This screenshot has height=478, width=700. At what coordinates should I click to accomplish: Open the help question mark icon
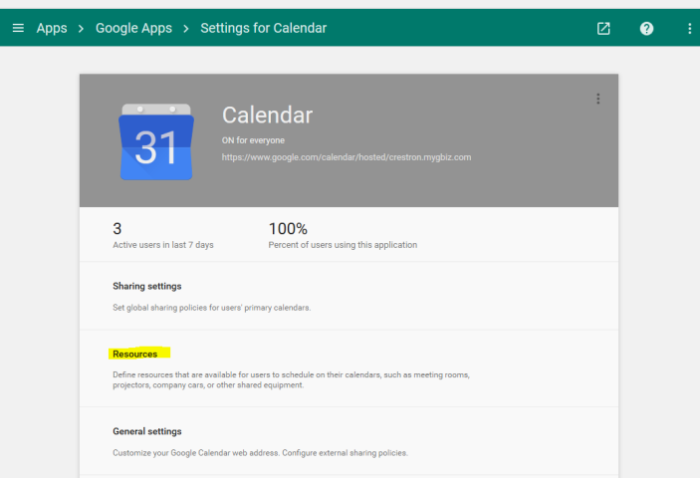tap(646, 29)
